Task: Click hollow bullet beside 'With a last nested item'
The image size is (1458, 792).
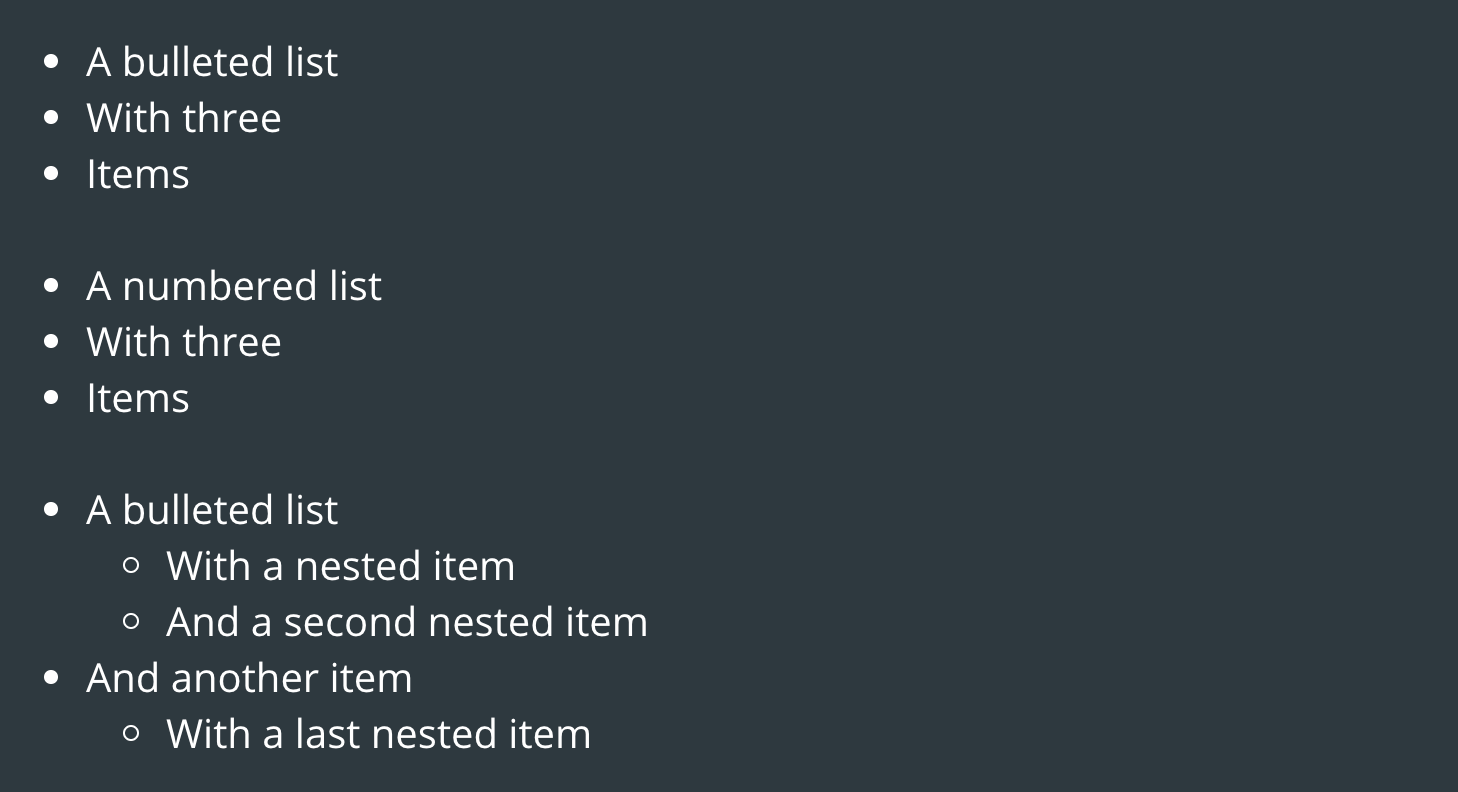Action: coord(131,734)
